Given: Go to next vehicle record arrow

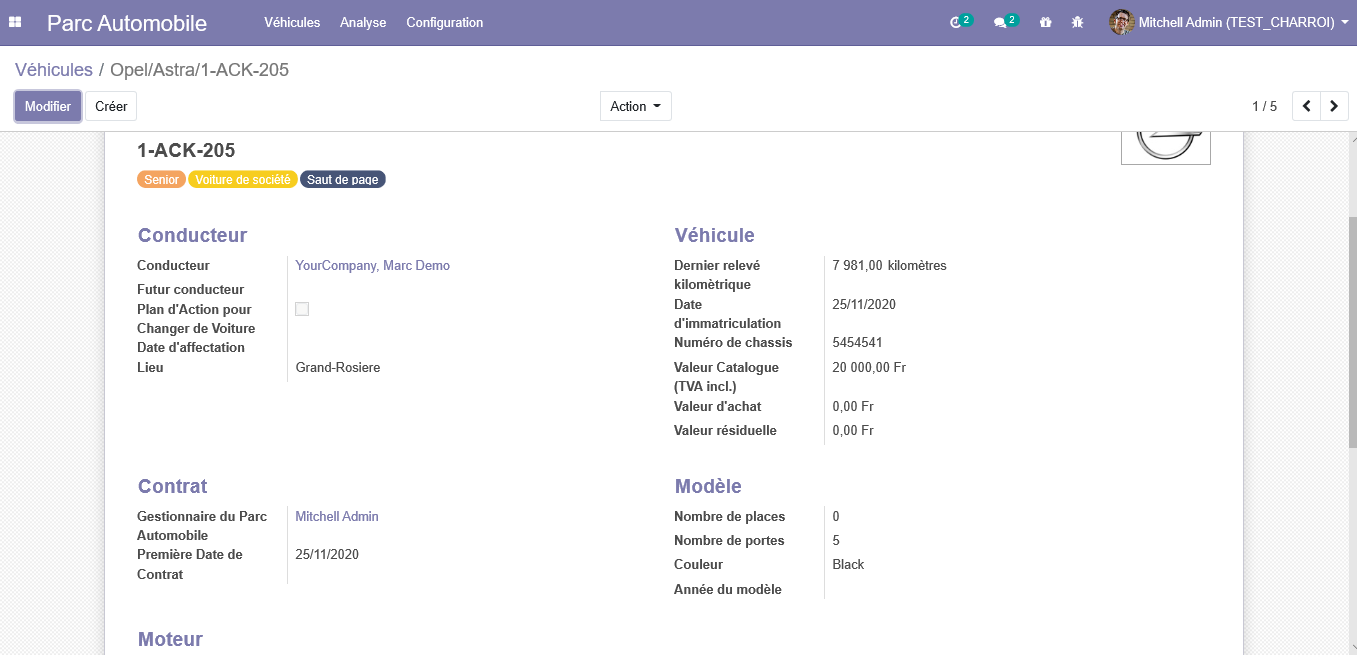Looking at the screenshot, I should point(1334,106).
